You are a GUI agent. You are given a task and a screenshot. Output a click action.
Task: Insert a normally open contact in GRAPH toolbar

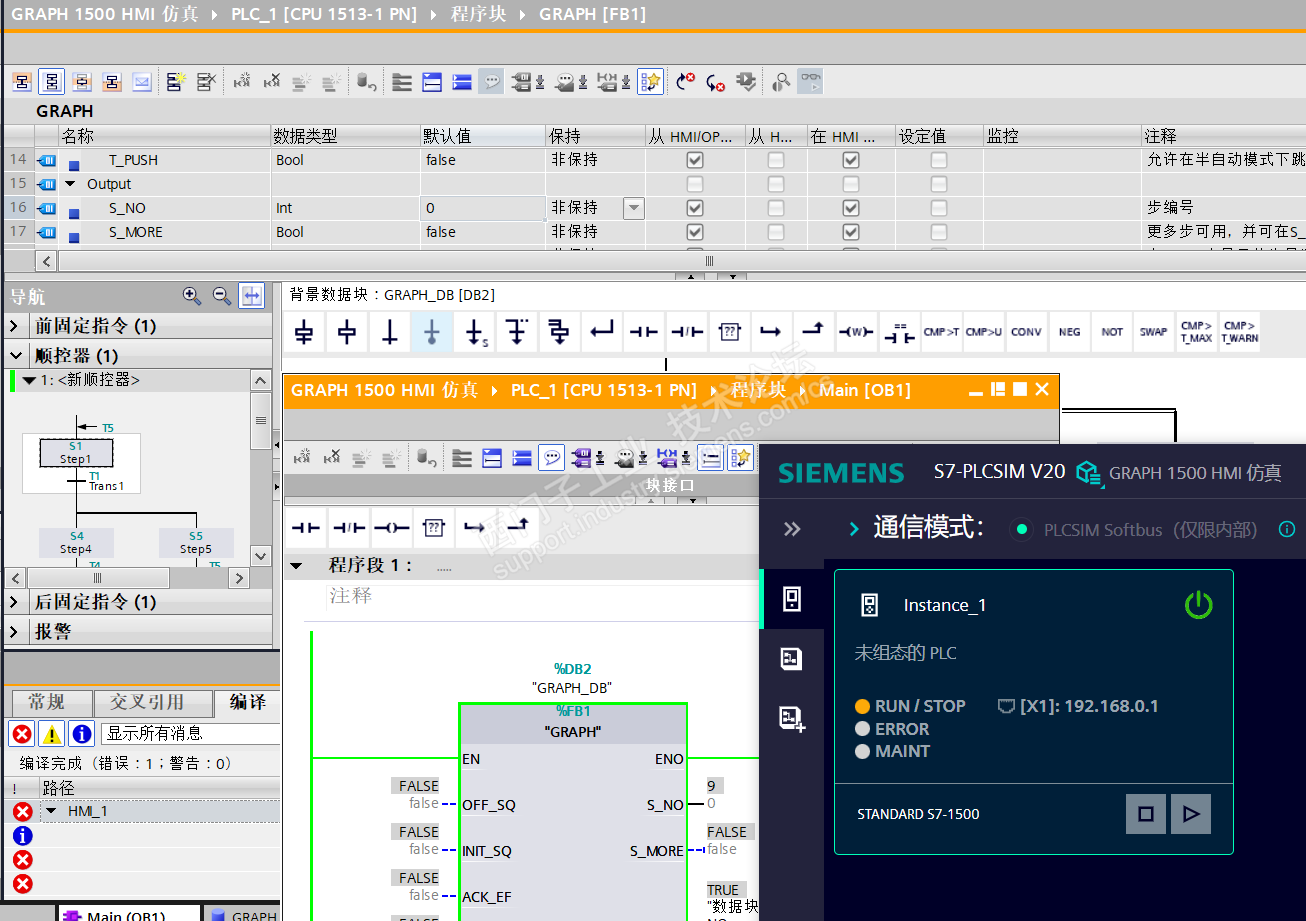pos(643,332)
